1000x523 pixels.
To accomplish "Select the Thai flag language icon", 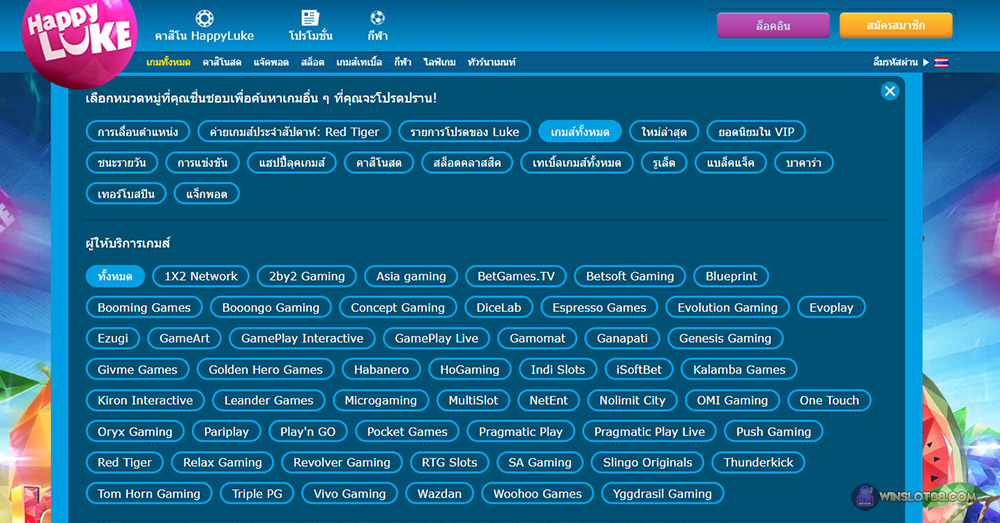I will pos(941,63).
